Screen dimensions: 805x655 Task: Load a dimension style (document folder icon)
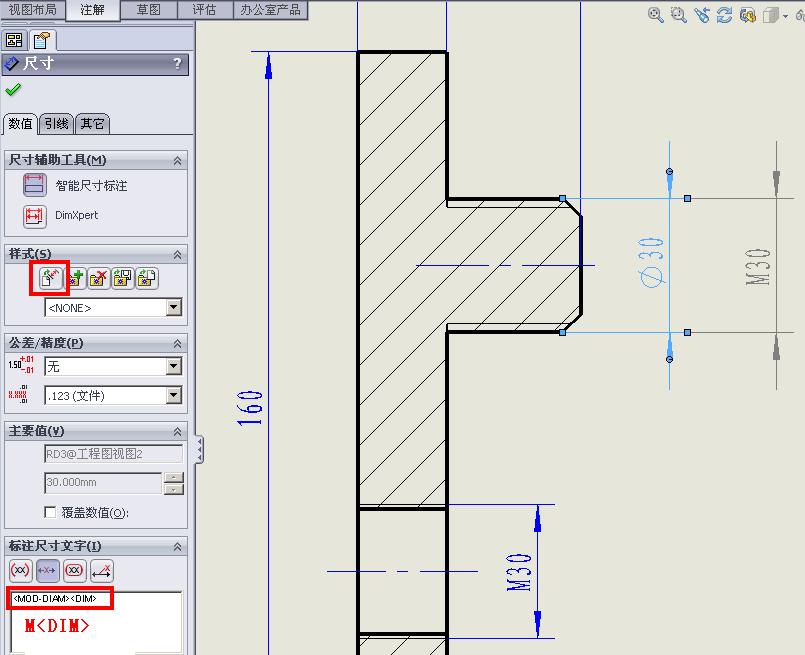(147, 278)
